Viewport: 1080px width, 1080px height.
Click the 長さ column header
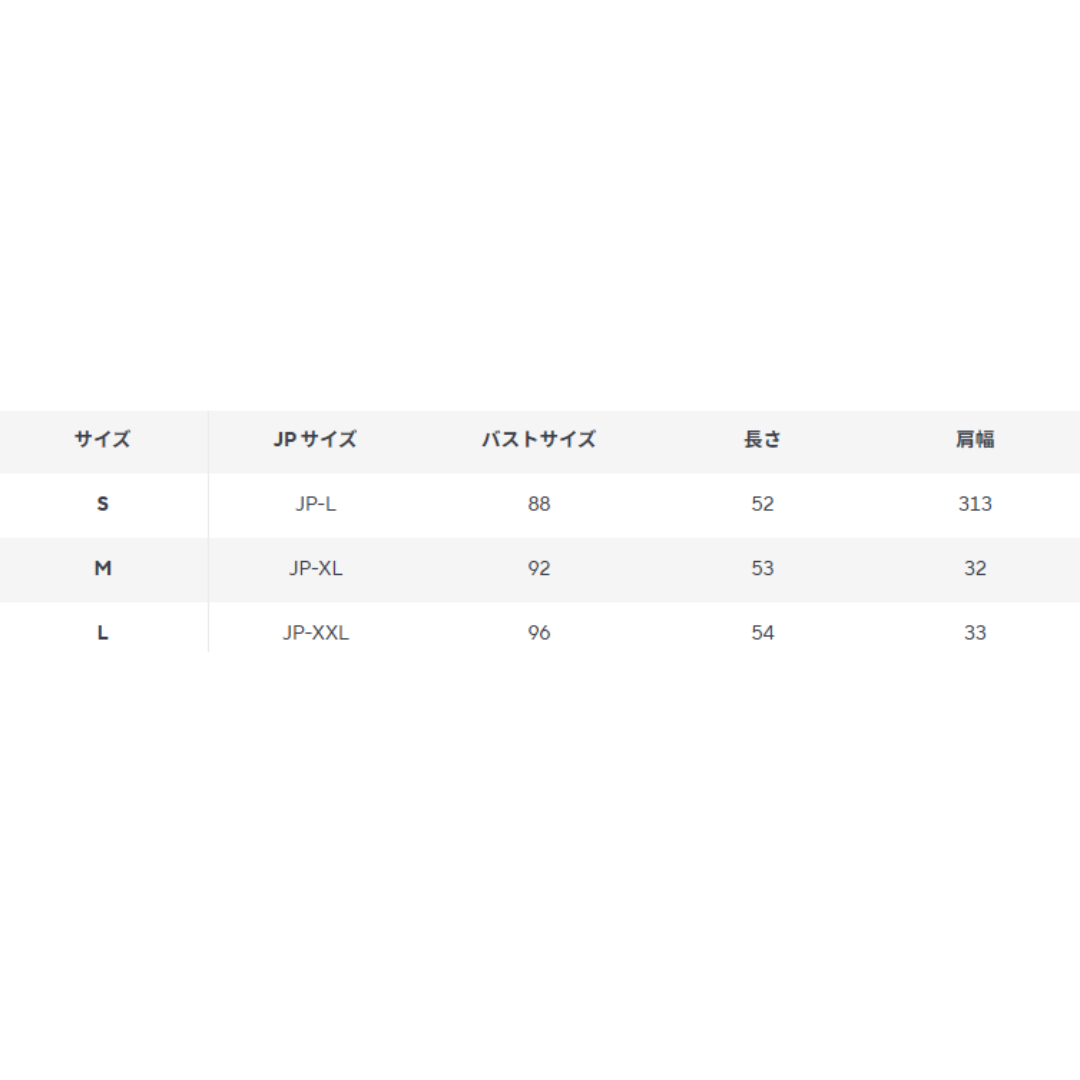pyautogui.click(x=762, y=439)
